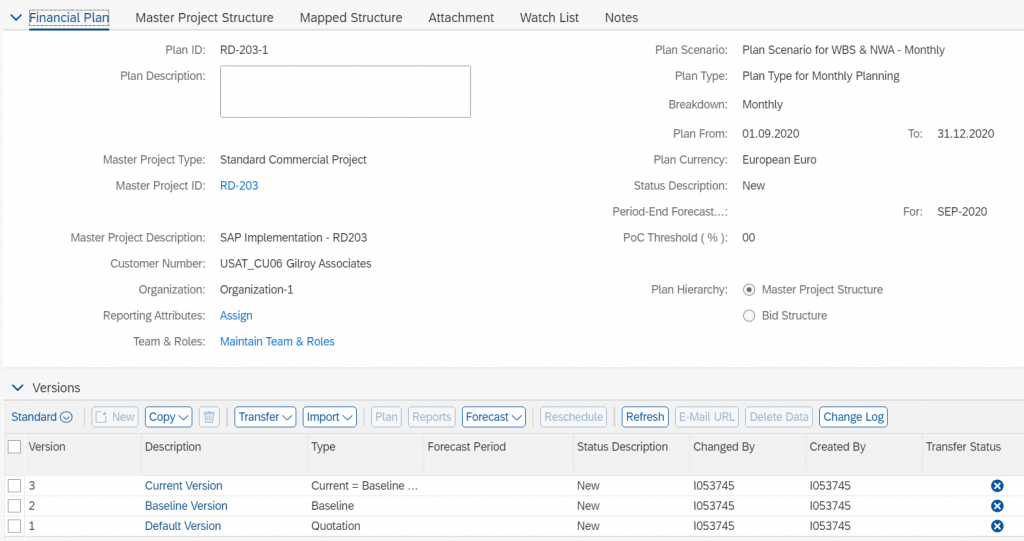Screen dimensions: 1024x541
Task: Click into the Plan Description text box
Action: pos(345,91)
